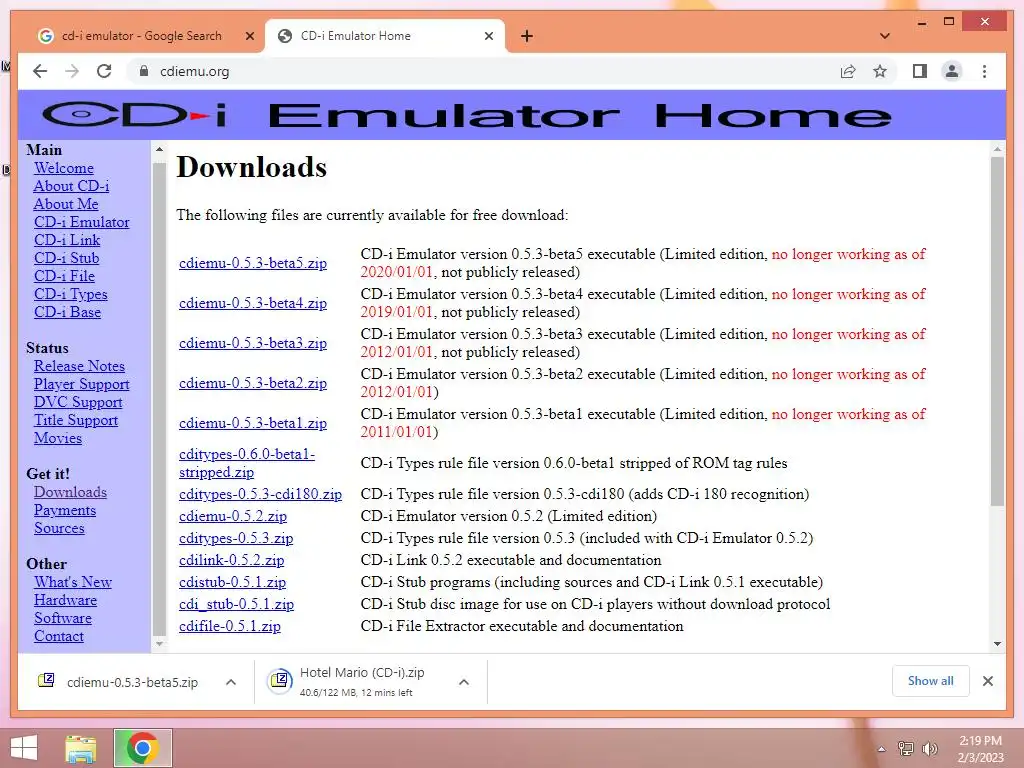Open the Contact sidebar link
Viewport: 1024px width, 768px height.
coord(59,636)
